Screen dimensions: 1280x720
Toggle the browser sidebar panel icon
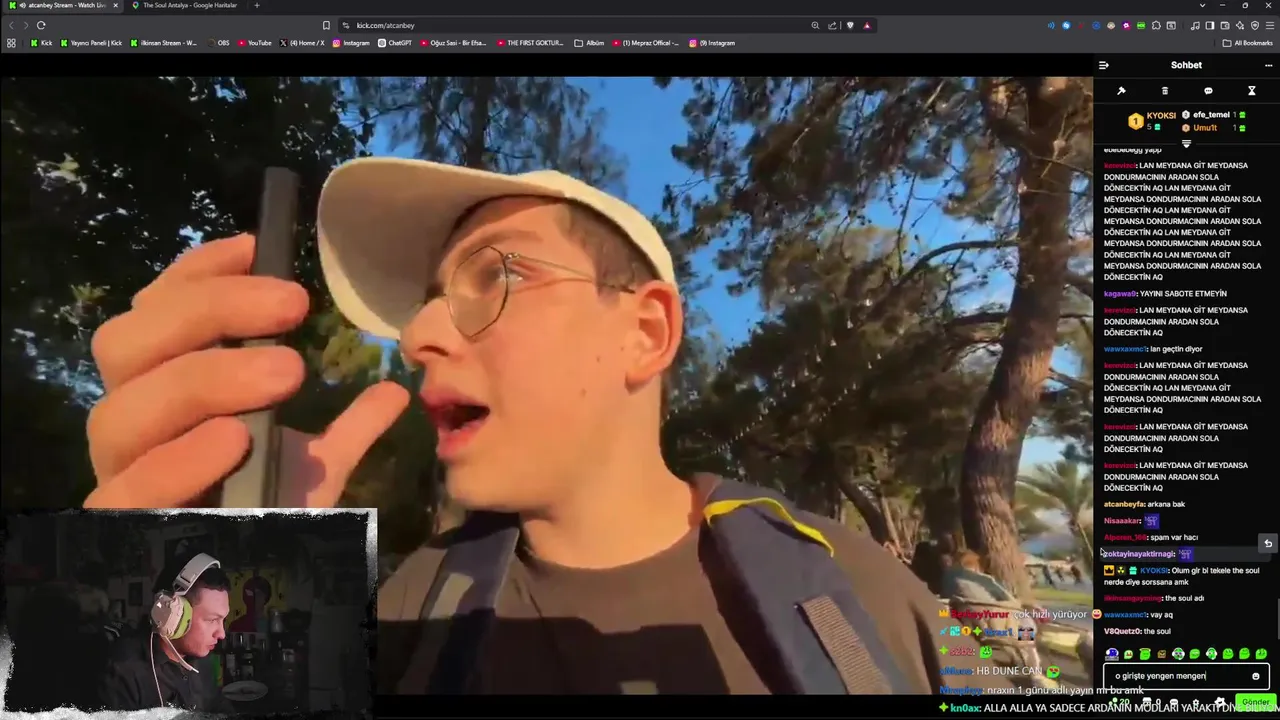pyautogui.click(x=1209, y=25)
